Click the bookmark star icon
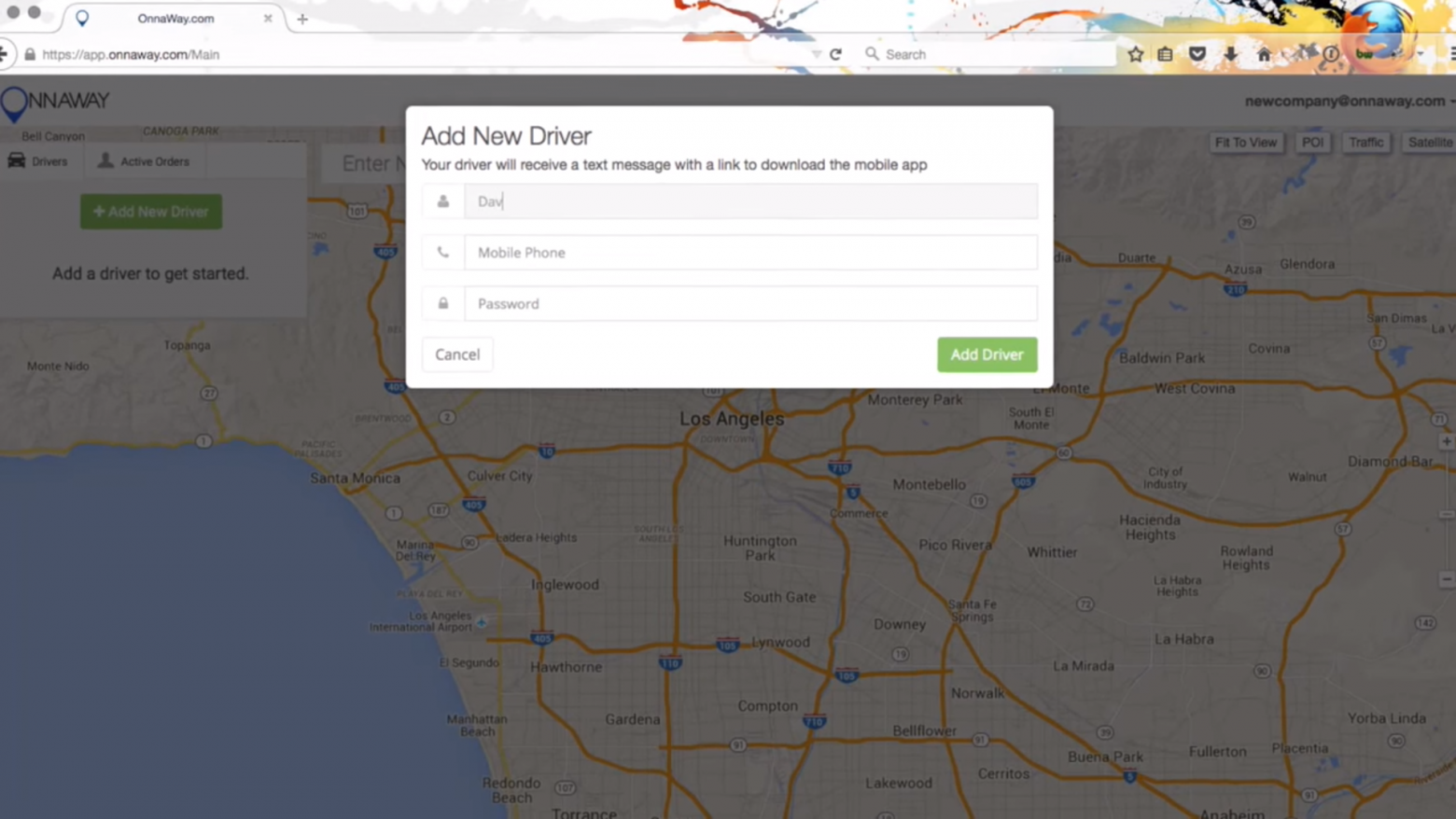The height and width of the screenshot is (819, 1456). 1135,54
